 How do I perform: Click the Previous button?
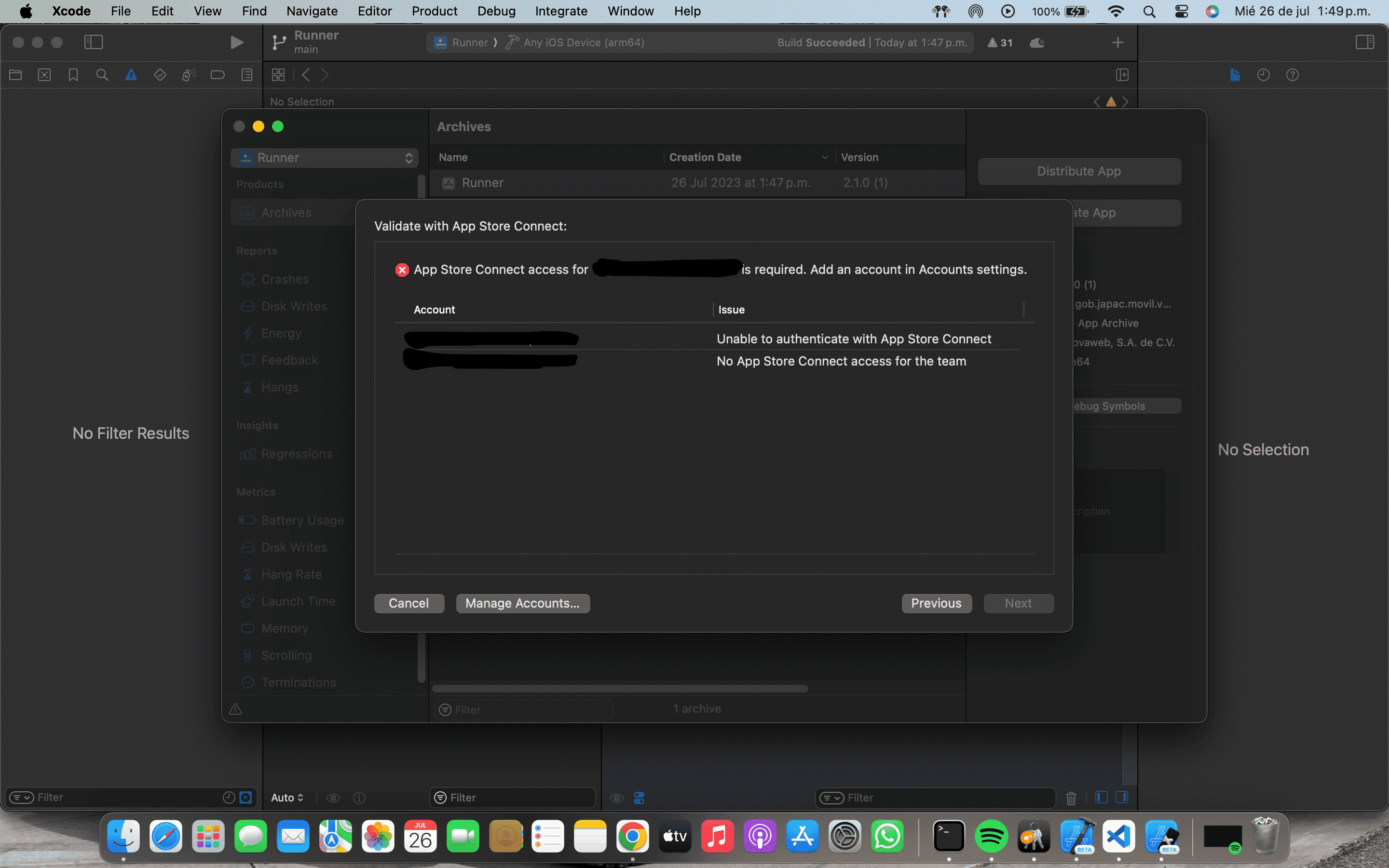pos(936,603)
